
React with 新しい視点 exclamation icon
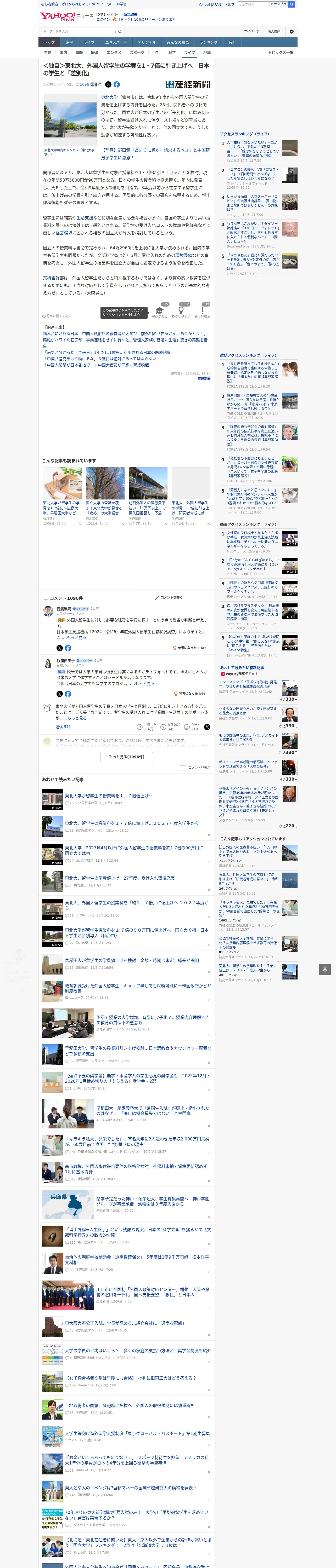pyautogui.click(x=203, y=311)
